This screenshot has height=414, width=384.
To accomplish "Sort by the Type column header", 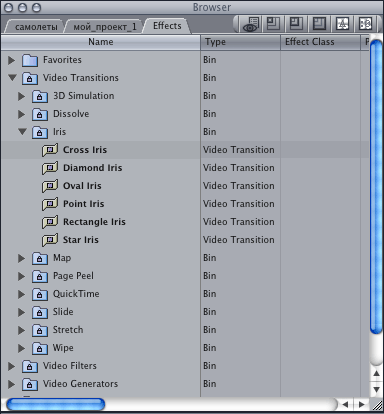I will point(240,42).
